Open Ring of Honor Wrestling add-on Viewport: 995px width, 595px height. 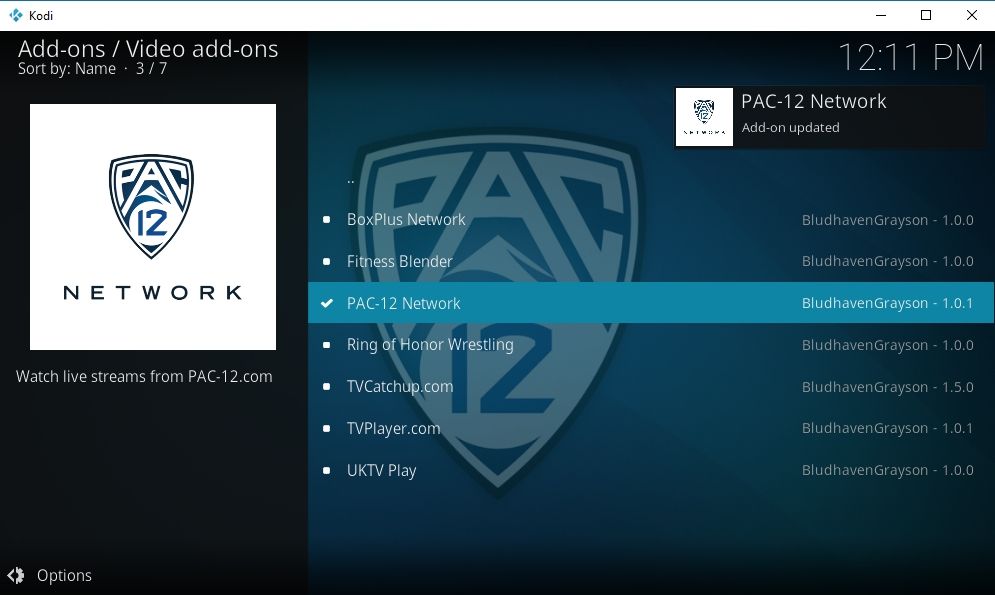pos(651,344)
